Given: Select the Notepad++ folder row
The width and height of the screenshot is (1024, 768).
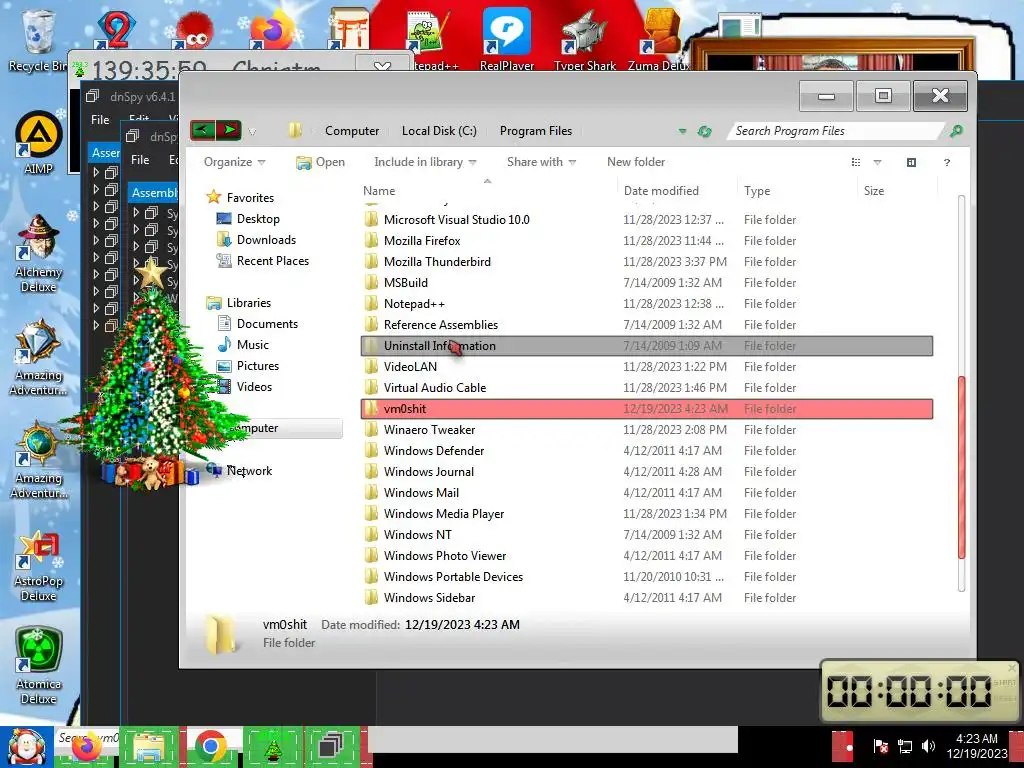Looking at the screenshot, I should click(x=647, y=304).
